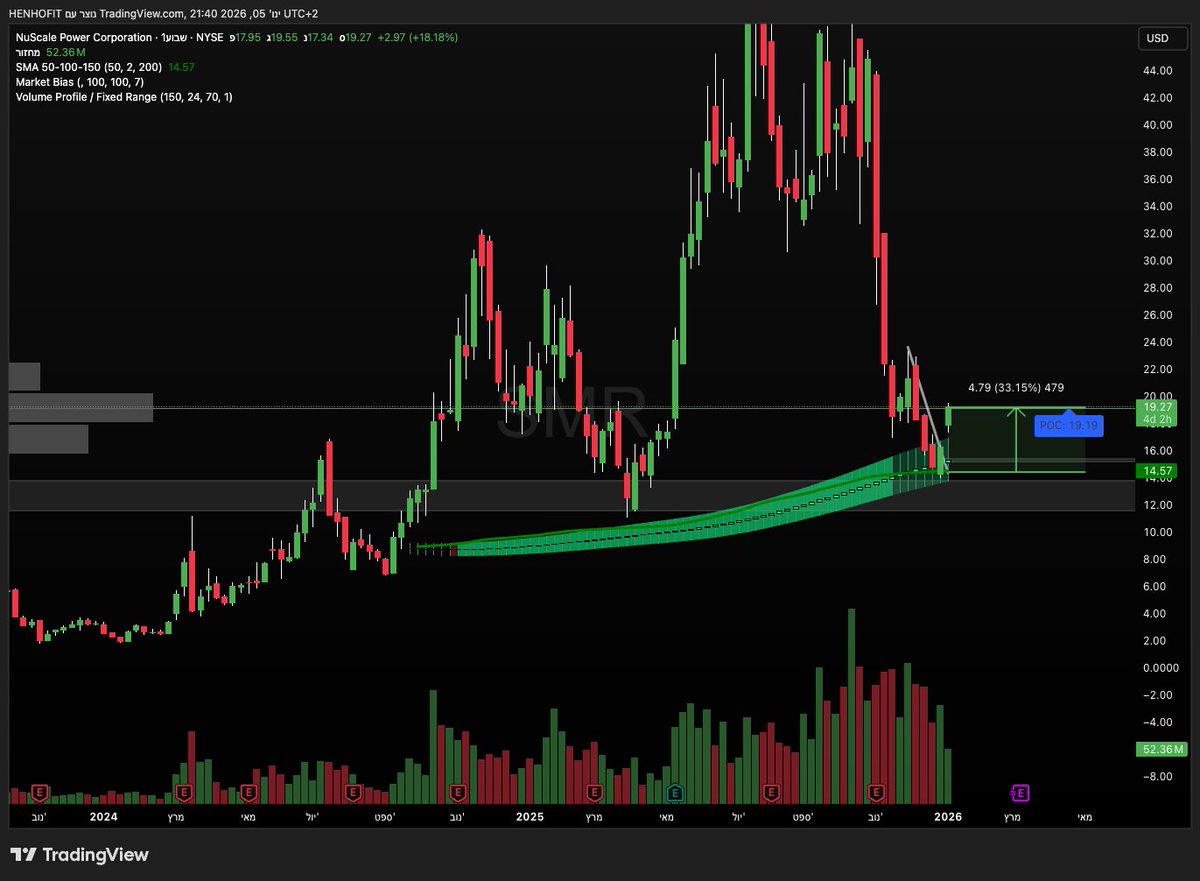This screenshot has height=881, width=1200.
Task: Open the red earnings marker above מרץ 2025
Action: point(594,793)
